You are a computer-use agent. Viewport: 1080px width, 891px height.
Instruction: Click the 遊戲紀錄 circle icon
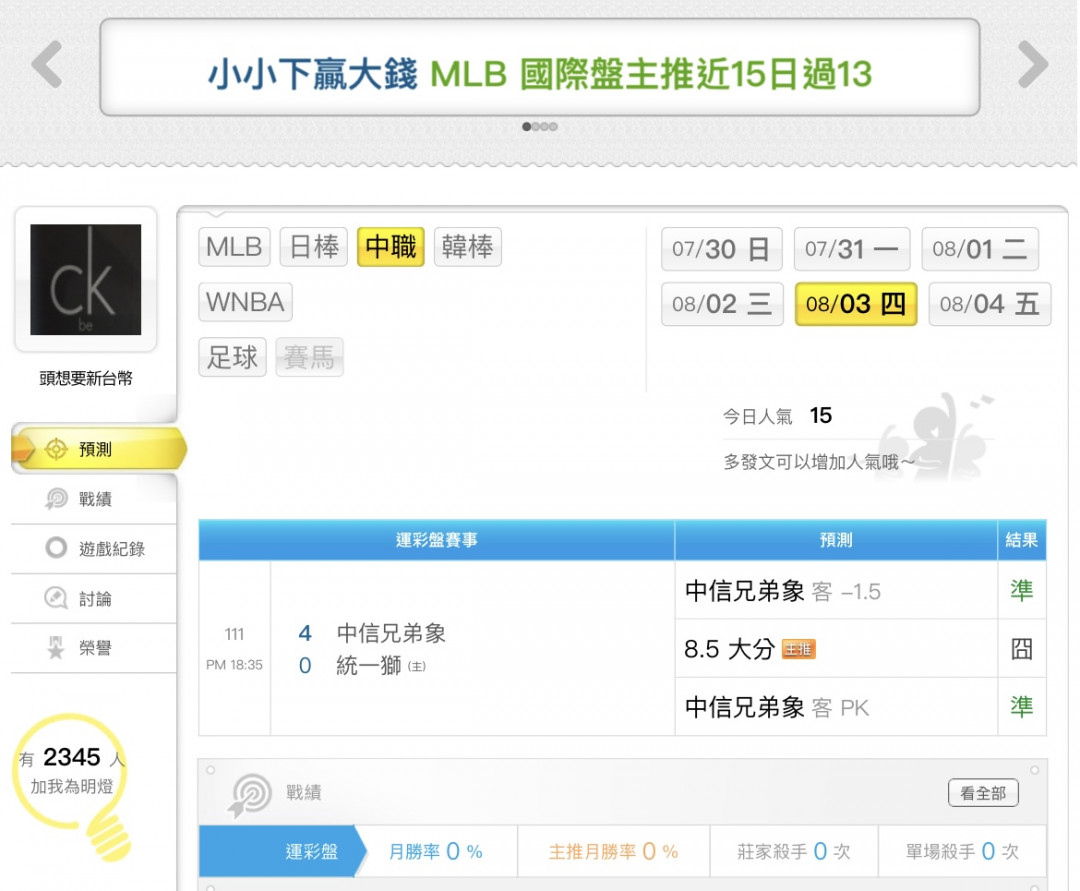click(x=56, y=548)
